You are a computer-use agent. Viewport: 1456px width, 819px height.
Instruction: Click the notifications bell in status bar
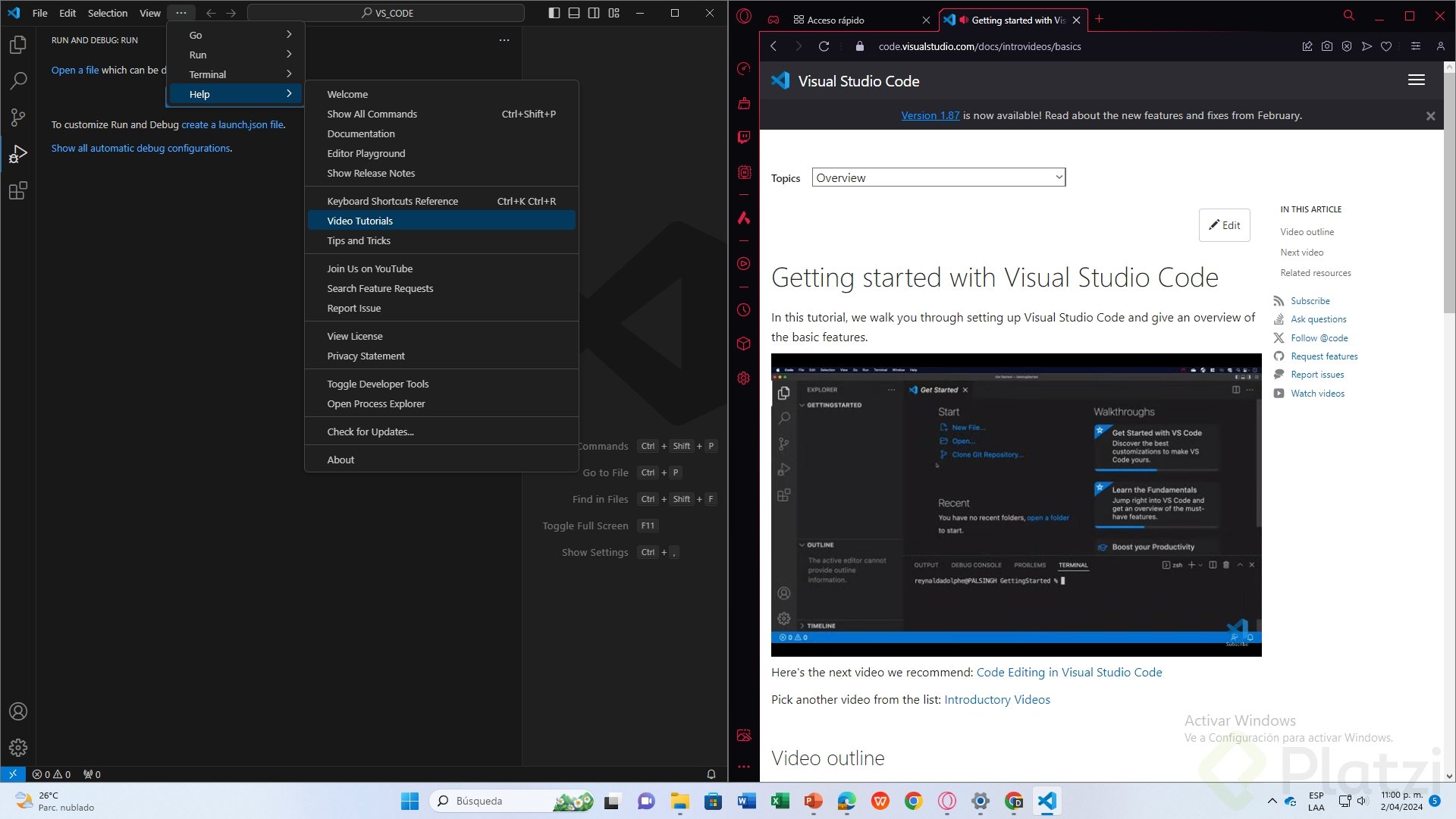pyautogui.click(x=711, y=774)
